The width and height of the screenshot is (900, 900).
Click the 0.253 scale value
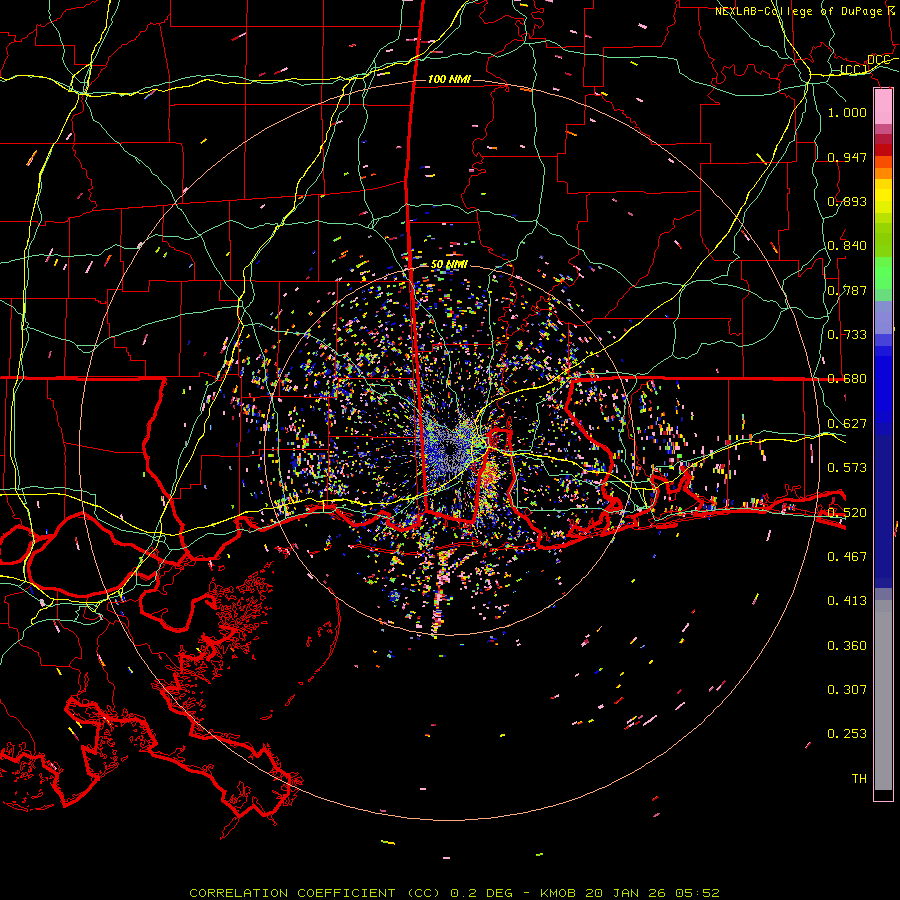coord(847,734)
